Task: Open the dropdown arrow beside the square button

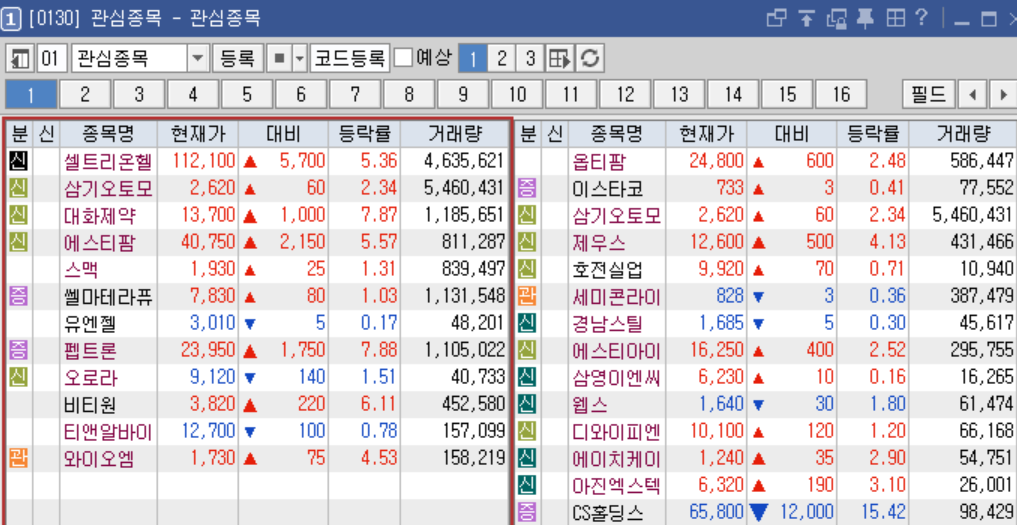Action: click(x=300, y=59)
